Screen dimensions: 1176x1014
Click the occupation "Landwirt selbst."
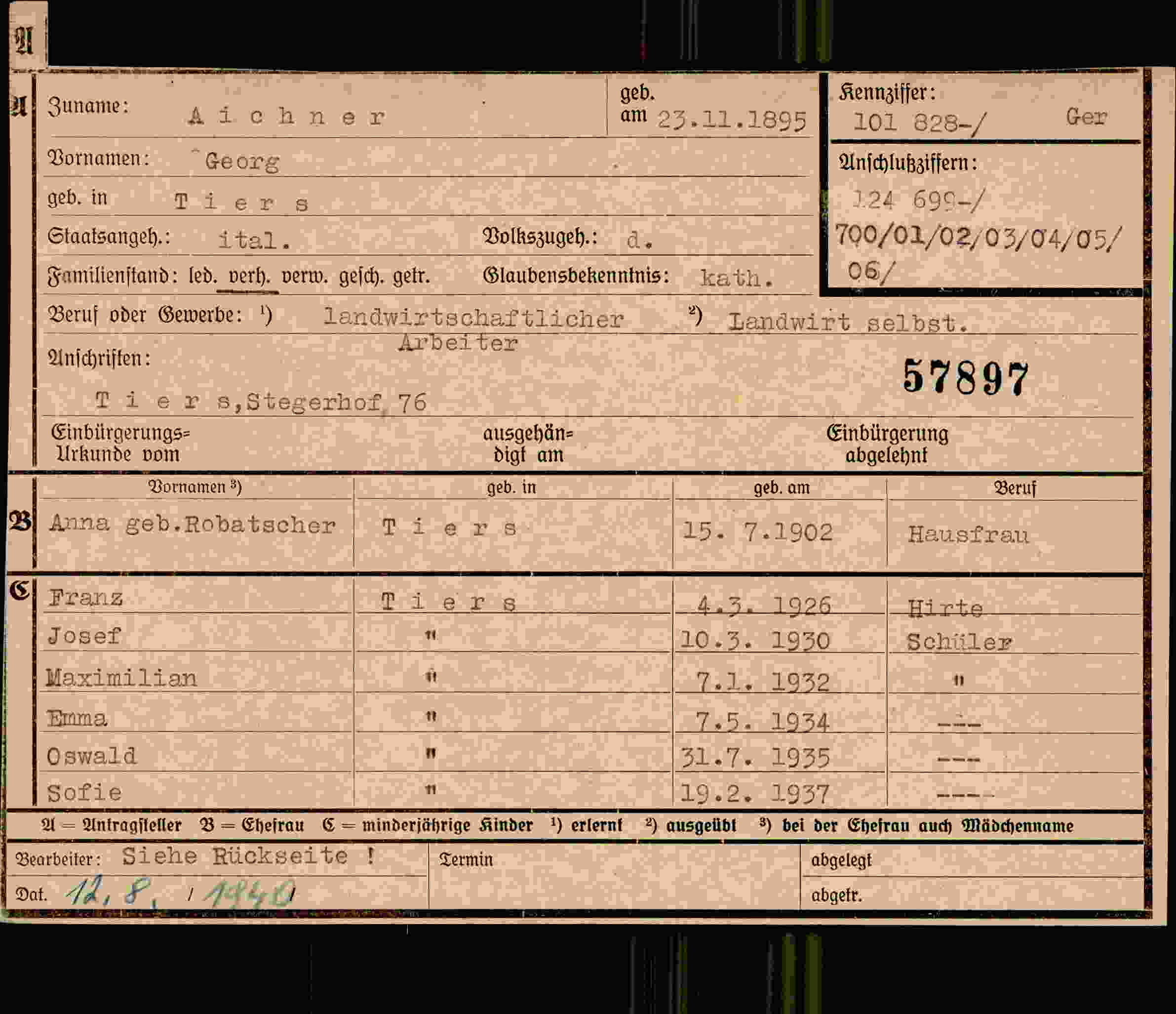pyautogui.click(x=848, y=323)
